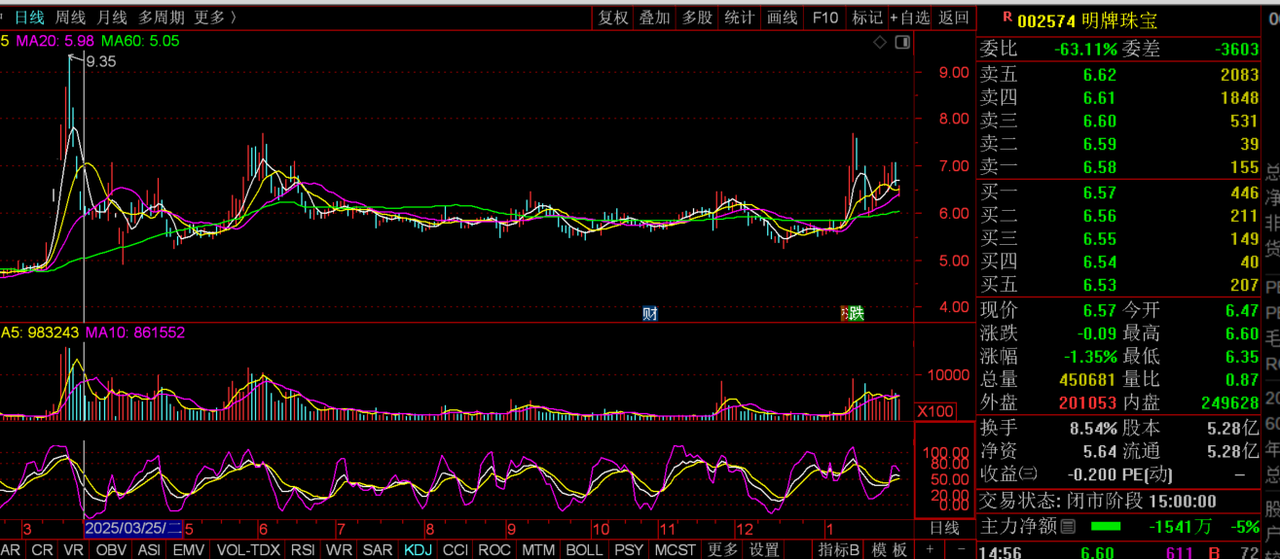The image size is (1280, 559).
Task: Add stock via +自选 button
Action: (x=909, y=17)
